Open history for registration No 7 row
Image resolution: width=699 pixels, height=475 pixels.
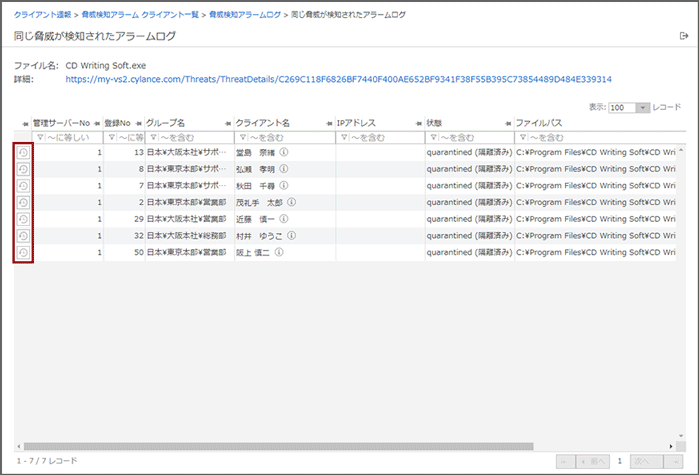23,186
